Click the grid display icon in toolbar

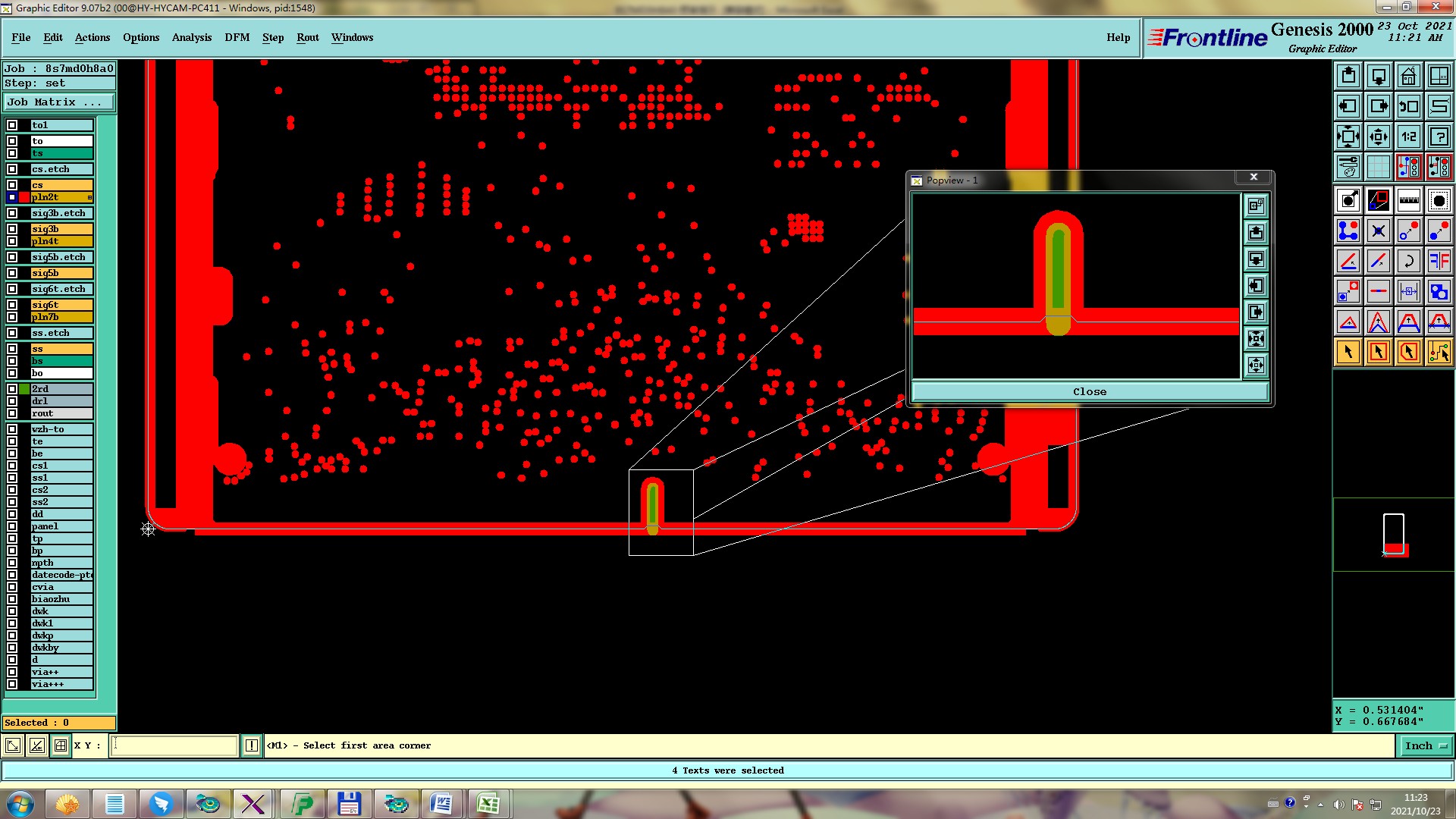tap(1378, 167)
